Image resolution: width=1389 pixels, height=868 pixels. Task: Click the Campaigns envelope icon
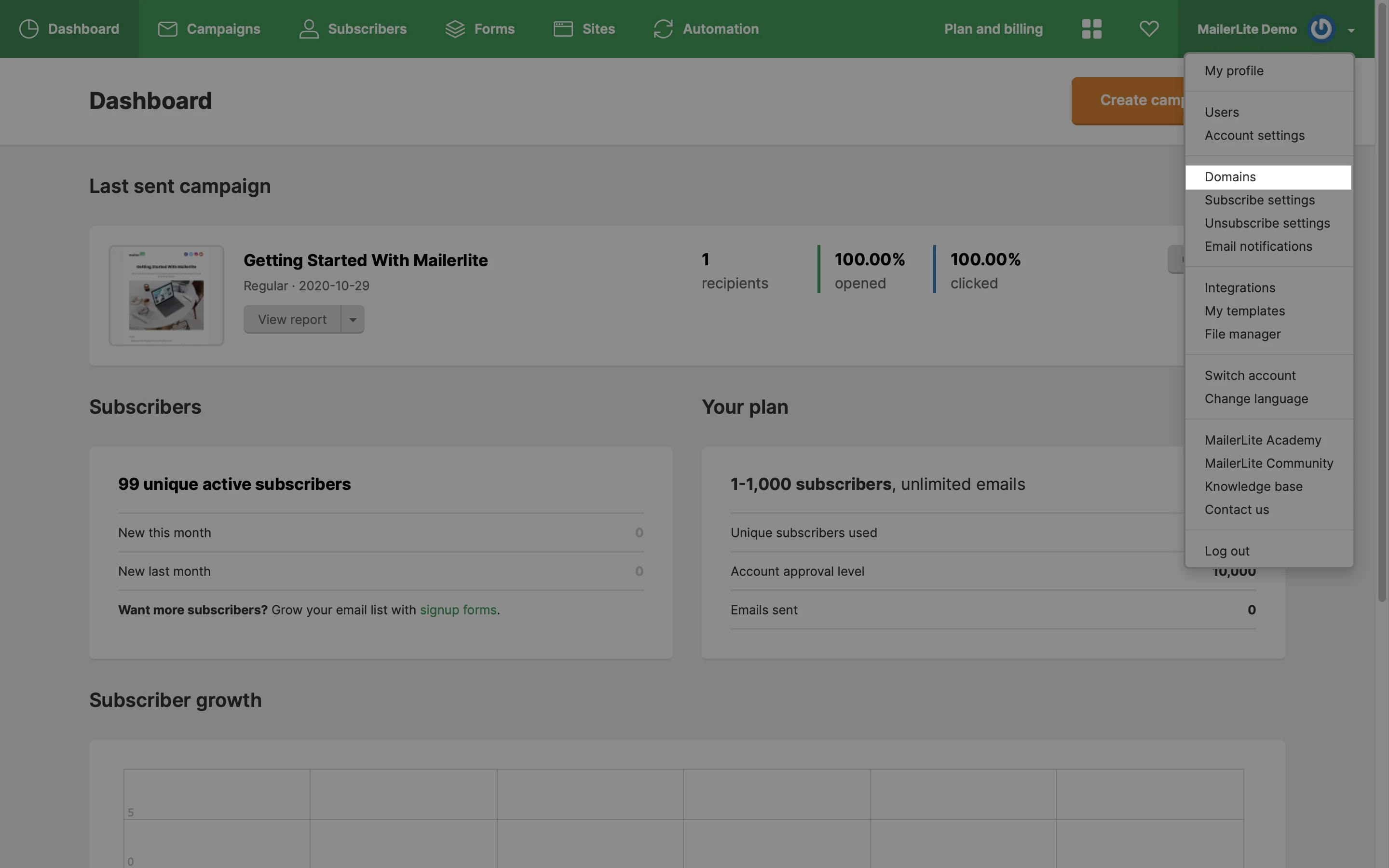(167, 29)
